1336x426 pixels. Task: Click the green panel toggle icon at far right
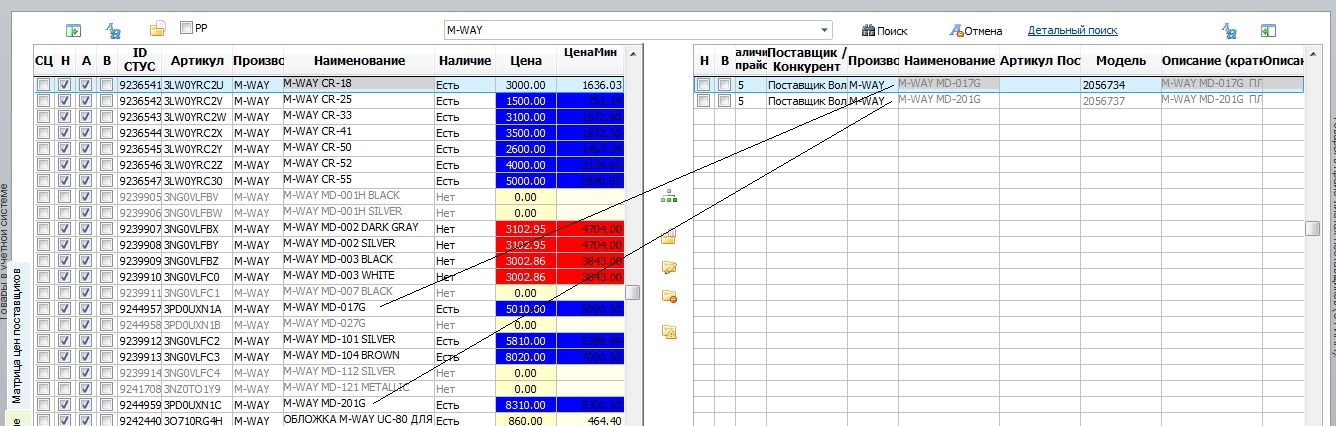[x=1268, y=31]
